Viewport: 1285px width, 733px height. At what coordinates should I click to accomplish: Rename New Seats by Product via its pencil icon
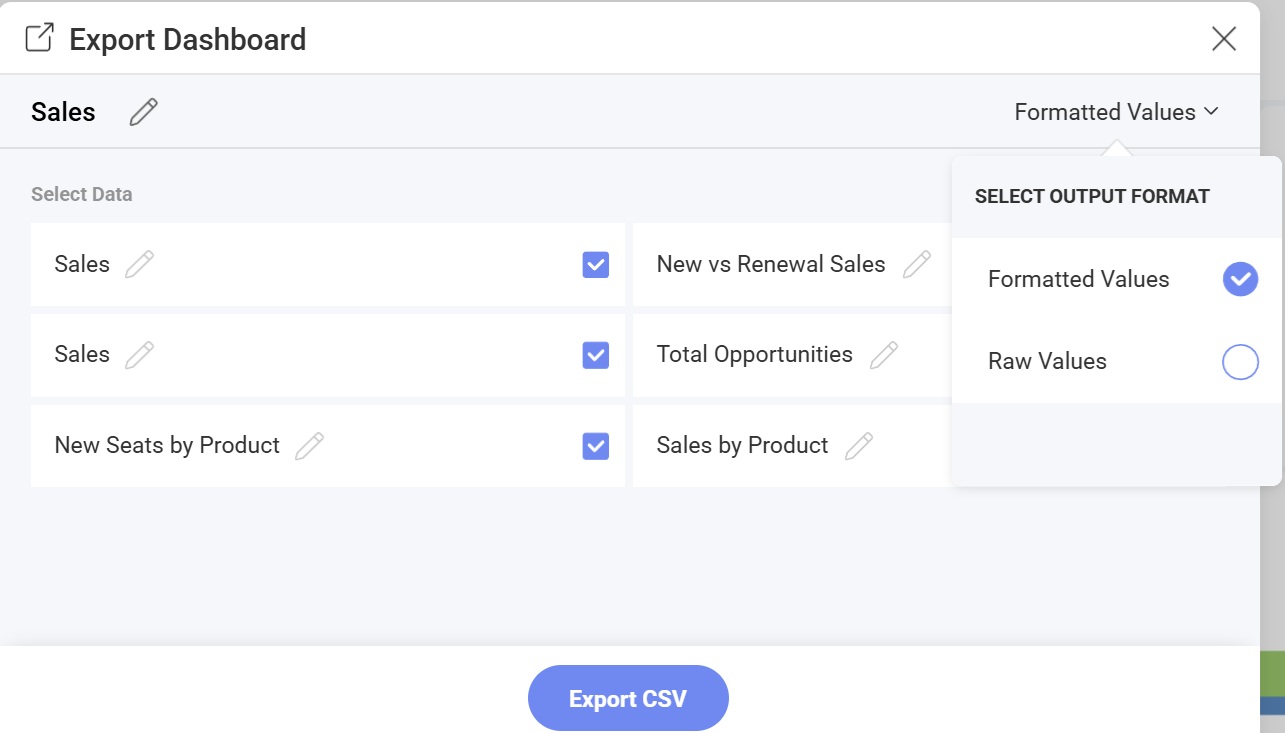(x=310, y=446)
